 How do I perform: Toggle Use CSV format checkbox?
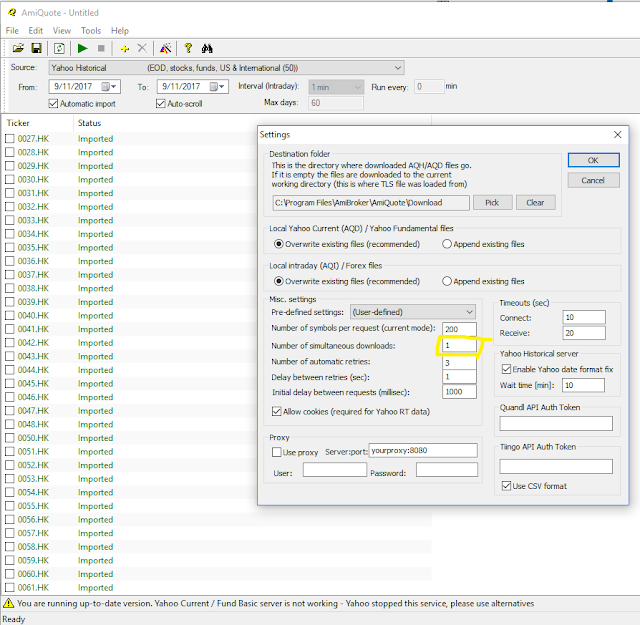(506, 486)
